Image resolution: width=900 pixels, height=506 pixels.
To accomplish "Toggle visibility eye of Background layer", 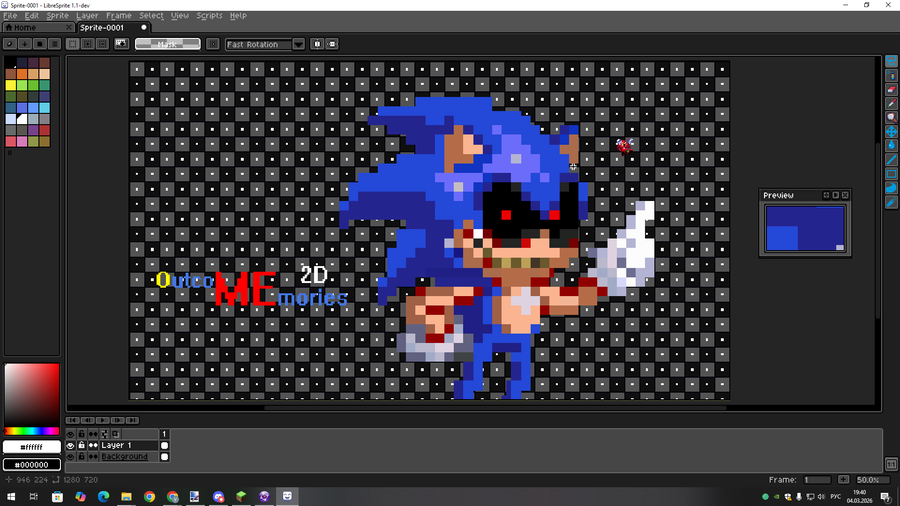I will pyautogui.click(x=71, y=457).
